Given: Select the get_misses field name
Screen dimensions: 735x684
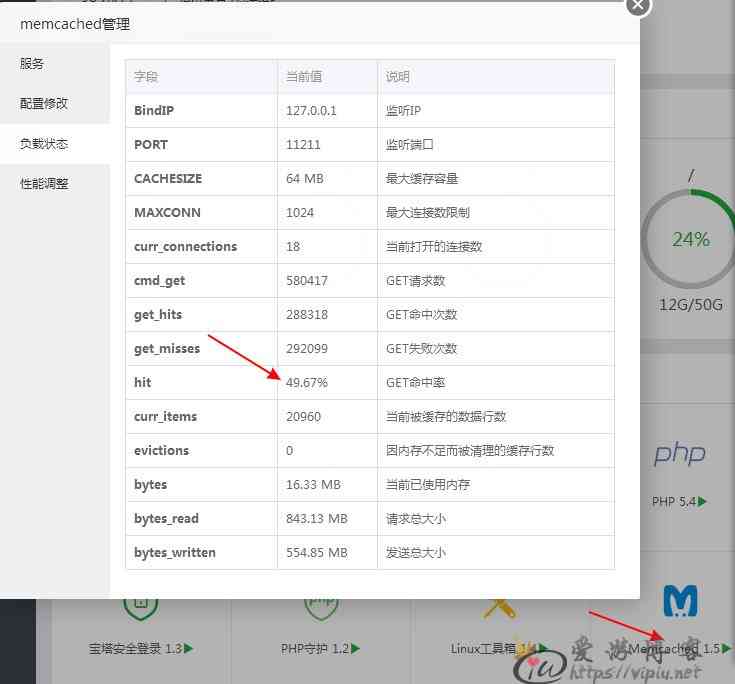Looking at the screenshot, I should click(x=167, y=349).
